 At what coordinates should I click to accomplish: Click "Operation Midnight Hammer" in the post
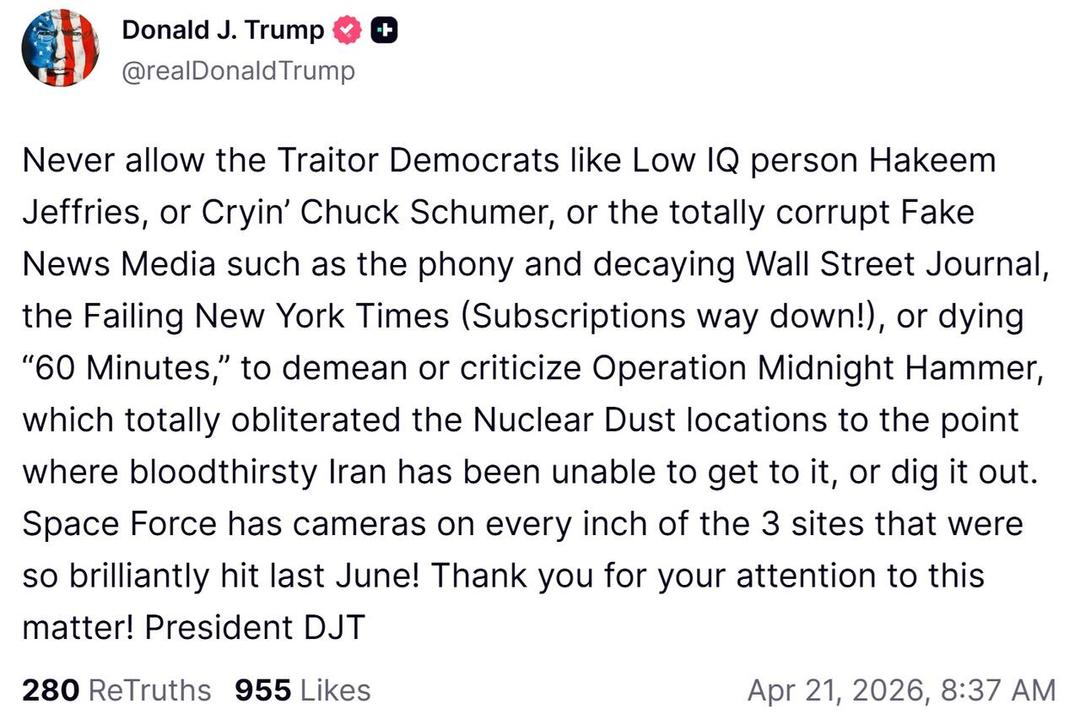point(819,368)
